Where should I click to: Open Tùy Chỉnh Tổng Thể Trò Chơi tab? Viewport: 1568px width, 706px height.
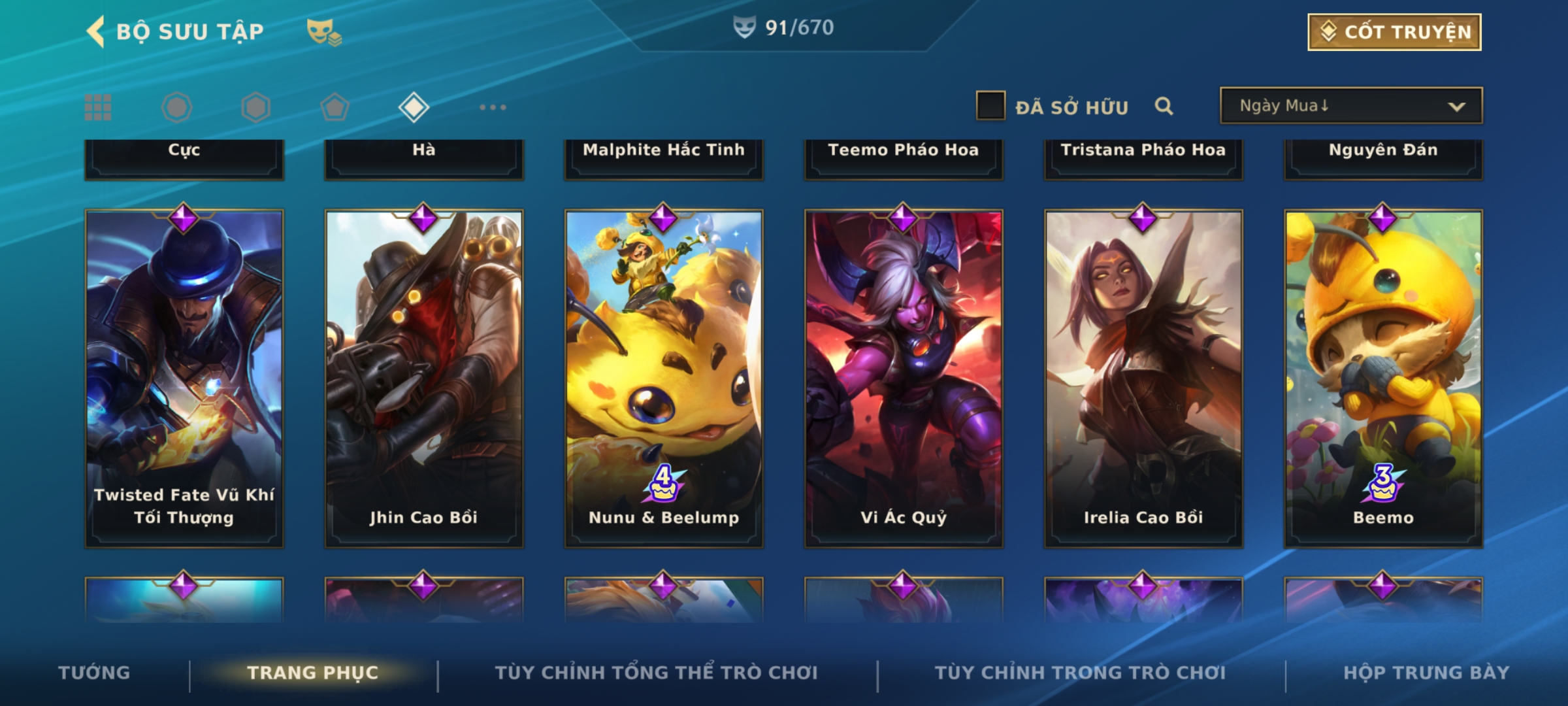click(656, 673)
